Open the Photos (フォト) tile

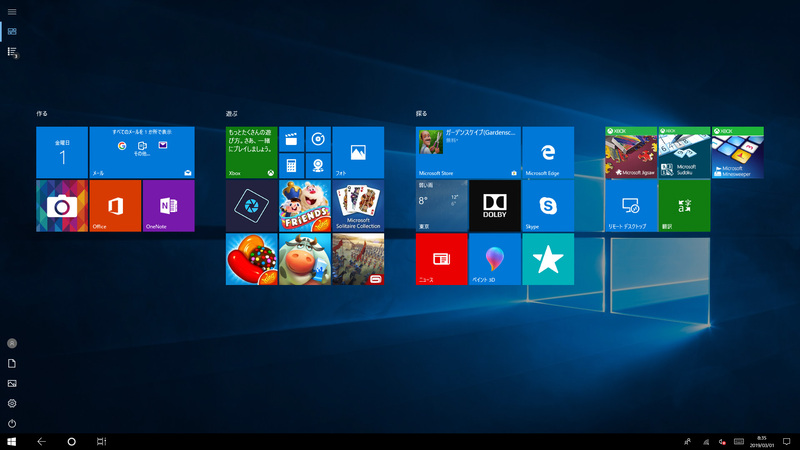click(x=358, y=153)
